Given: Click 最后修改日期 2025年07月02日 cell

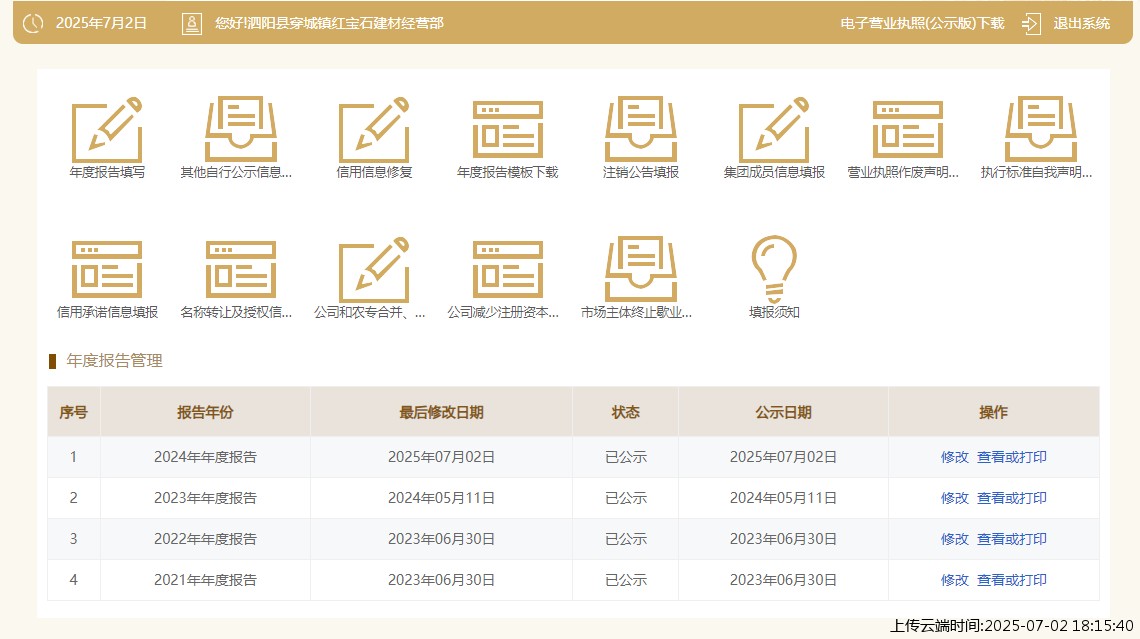Looking at the screenshot, I should 441,457.
